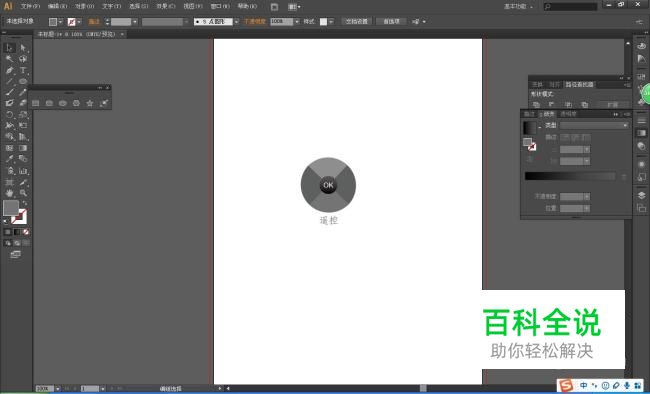Open Layers panel from right dock
This screenshot has height=394, width=650.
pyautogui.click(x=641, y=195)
